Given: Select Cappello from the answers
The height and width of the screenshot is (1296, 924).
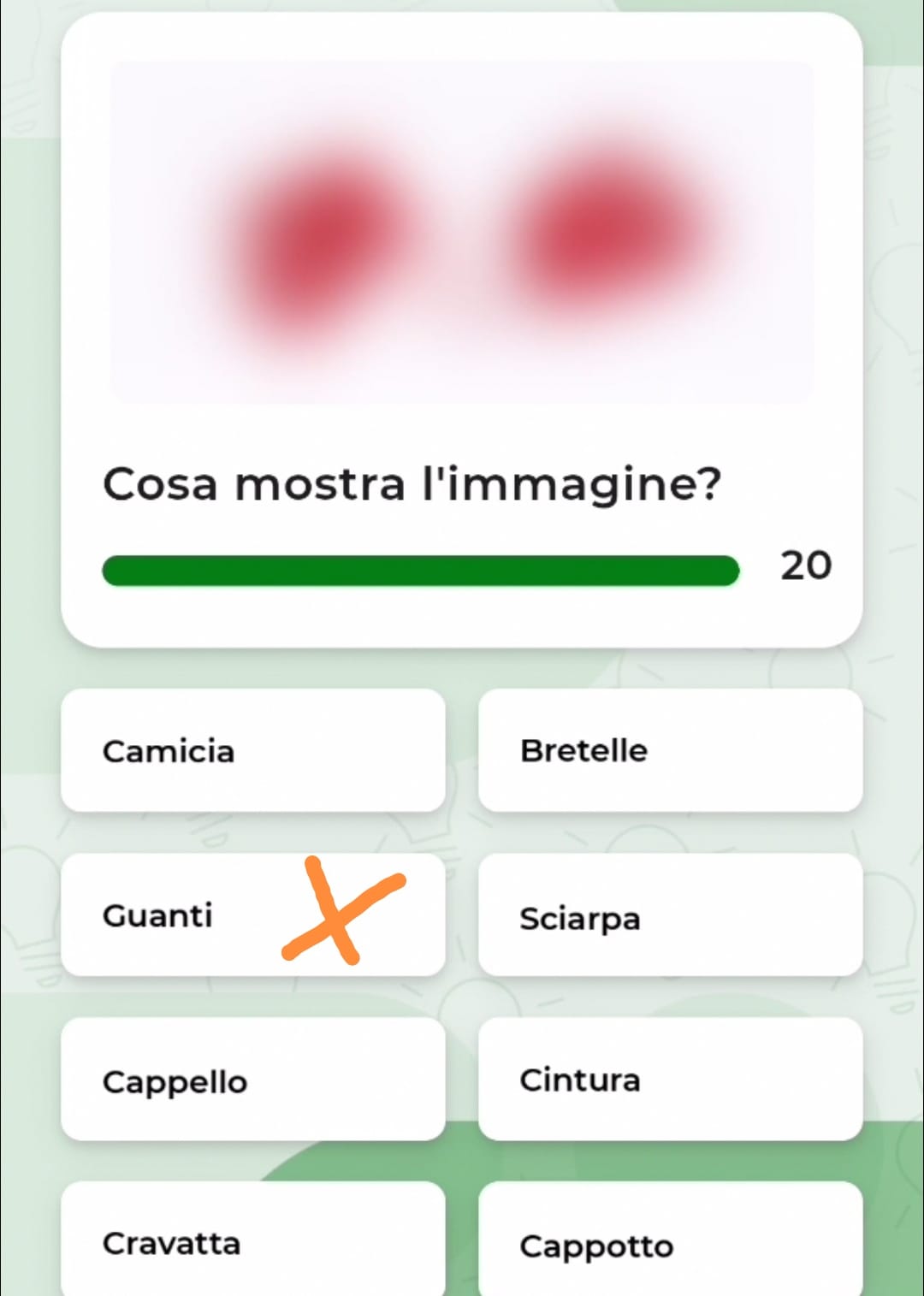Looking at the screenshot, I should [253, 1080].
